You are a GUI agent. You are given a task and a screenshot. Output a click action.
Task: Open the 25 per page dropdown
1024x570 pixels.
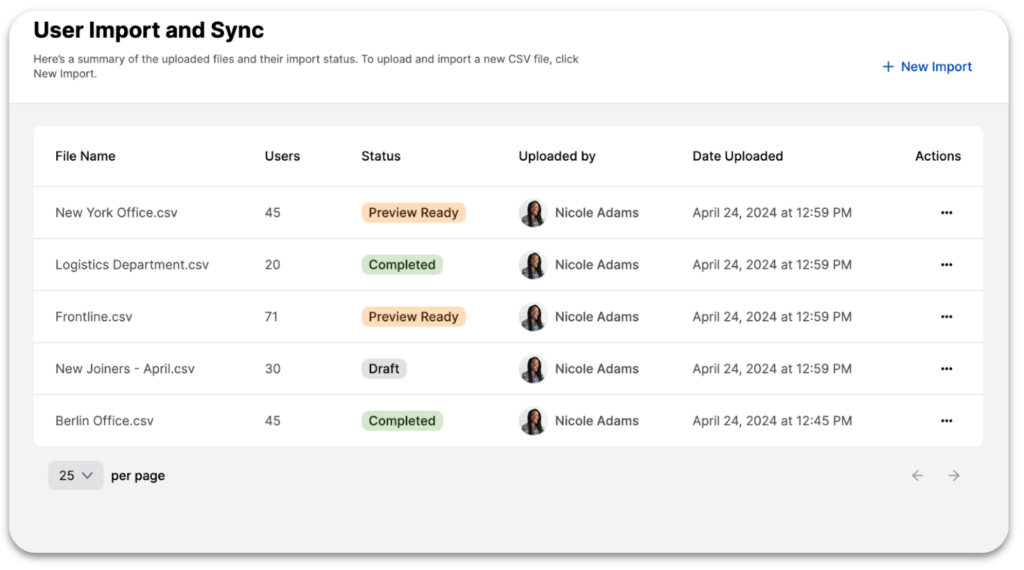tap(76, 475)
